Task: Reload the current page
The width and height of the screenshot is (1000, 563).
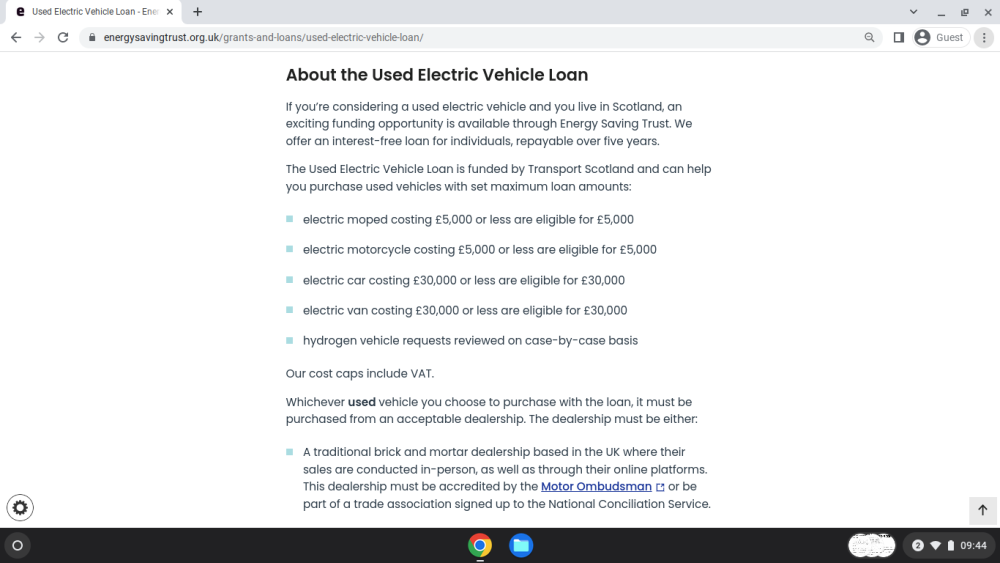Action: [62, 38]
